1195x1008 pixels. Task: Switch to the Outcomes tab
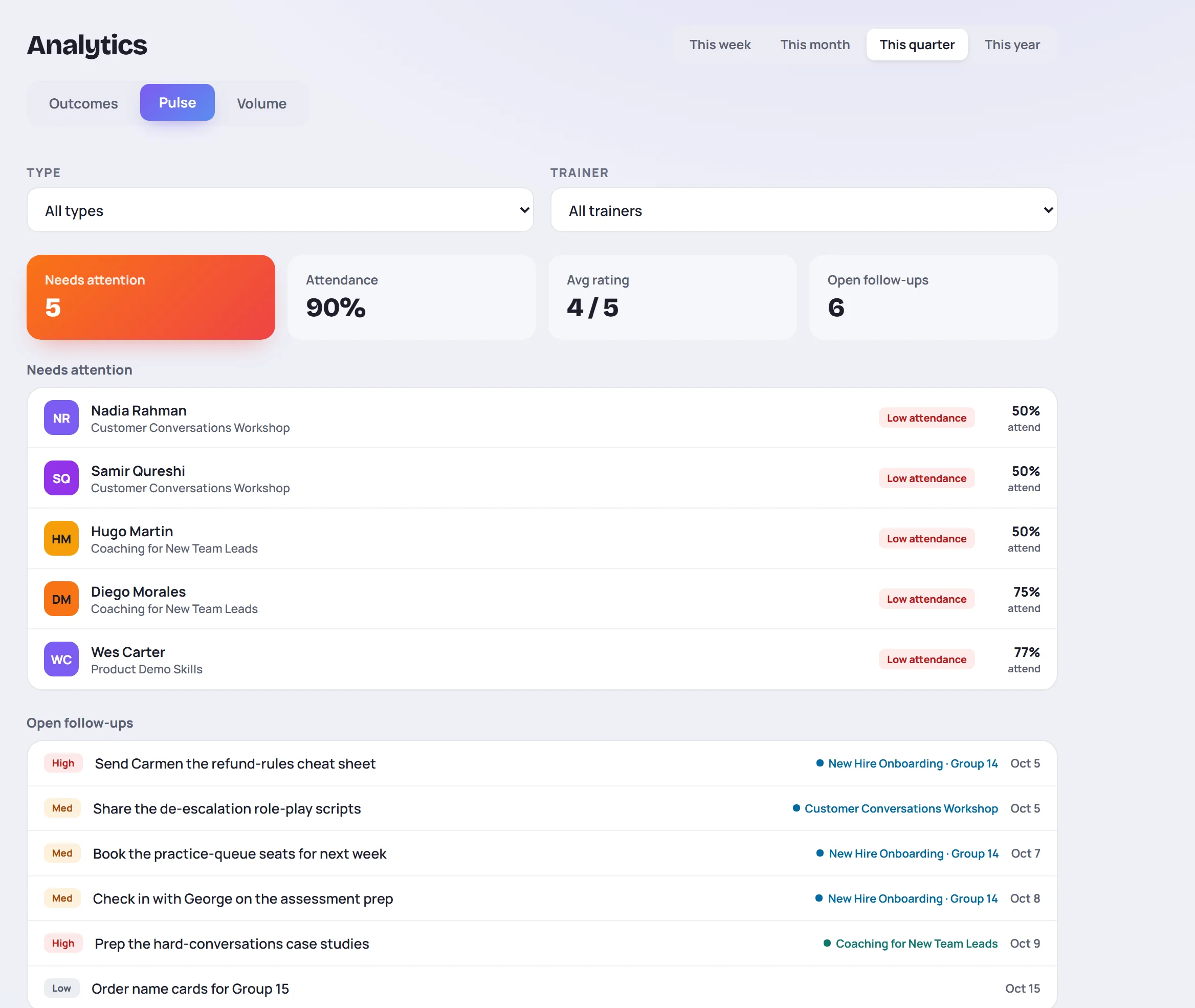(x=83, y=103)
